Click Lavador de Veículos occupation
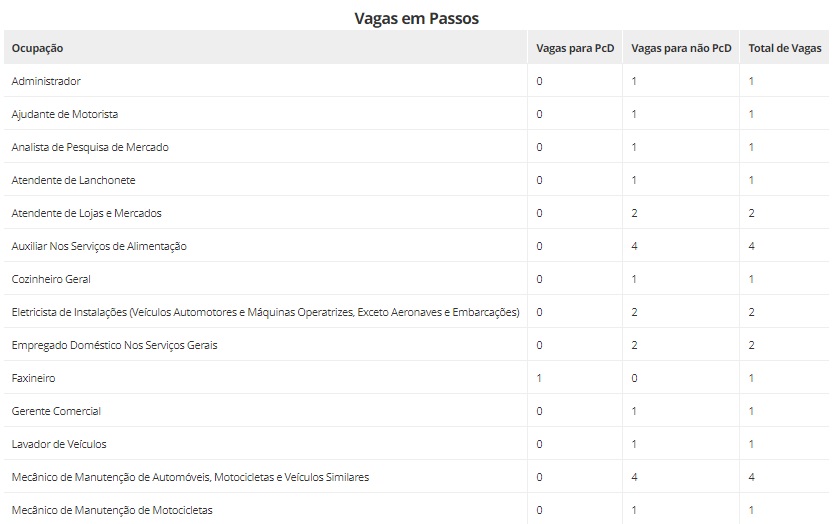Image resolution: width=836 pixels, height=524 pixels. pyautogui.click(x=59, y=445)
